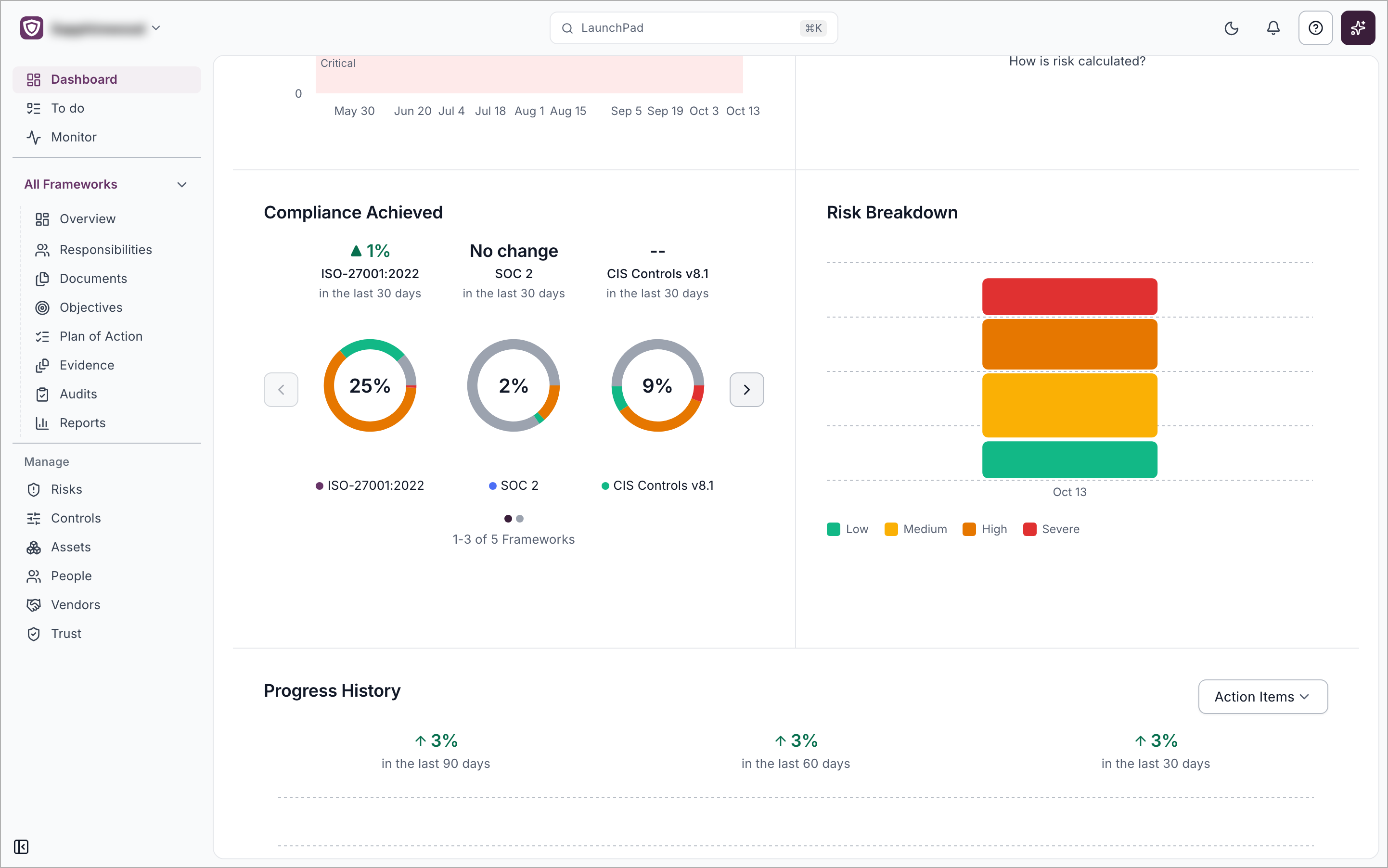The width and height of the screenshot is (1388, 868).
Task: Click the Plan of Action checklist icon
Action: pos(42,336)
